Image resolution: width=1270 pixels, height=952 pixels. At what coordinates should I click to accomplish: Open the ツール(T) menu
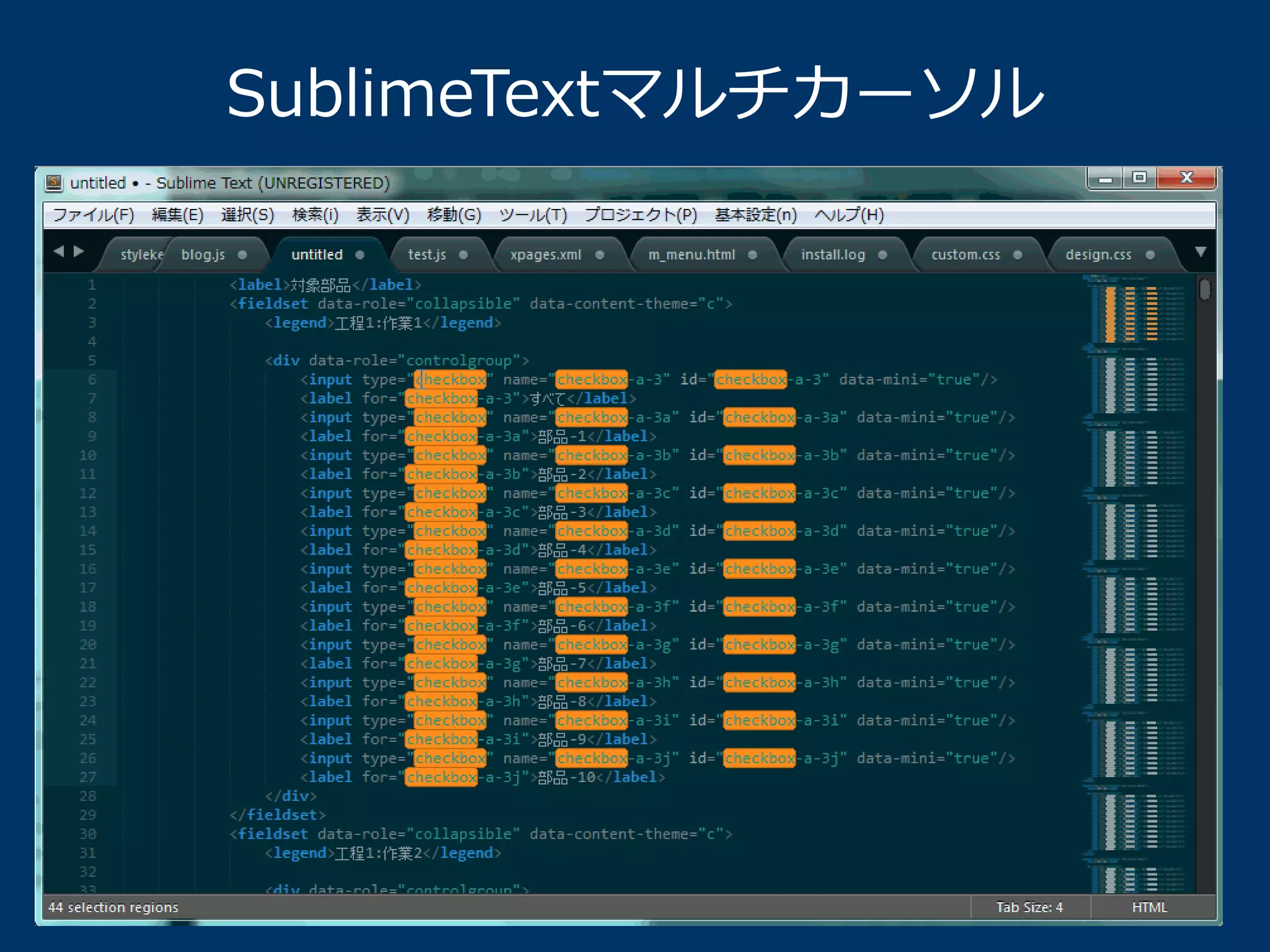(x=533, y=214)
